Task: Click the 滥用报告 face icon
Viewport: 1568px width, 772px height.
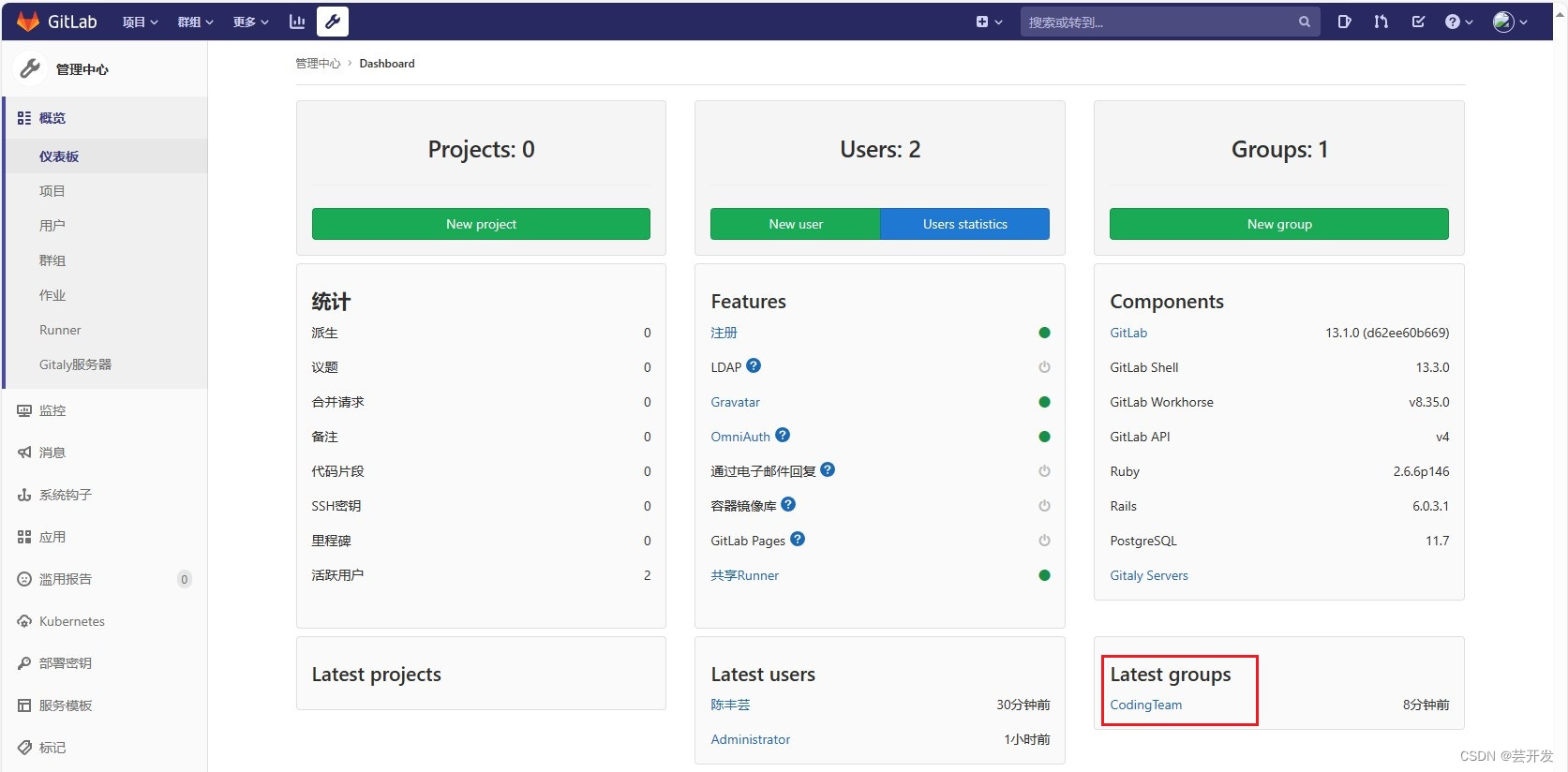Action: [24, 579]
